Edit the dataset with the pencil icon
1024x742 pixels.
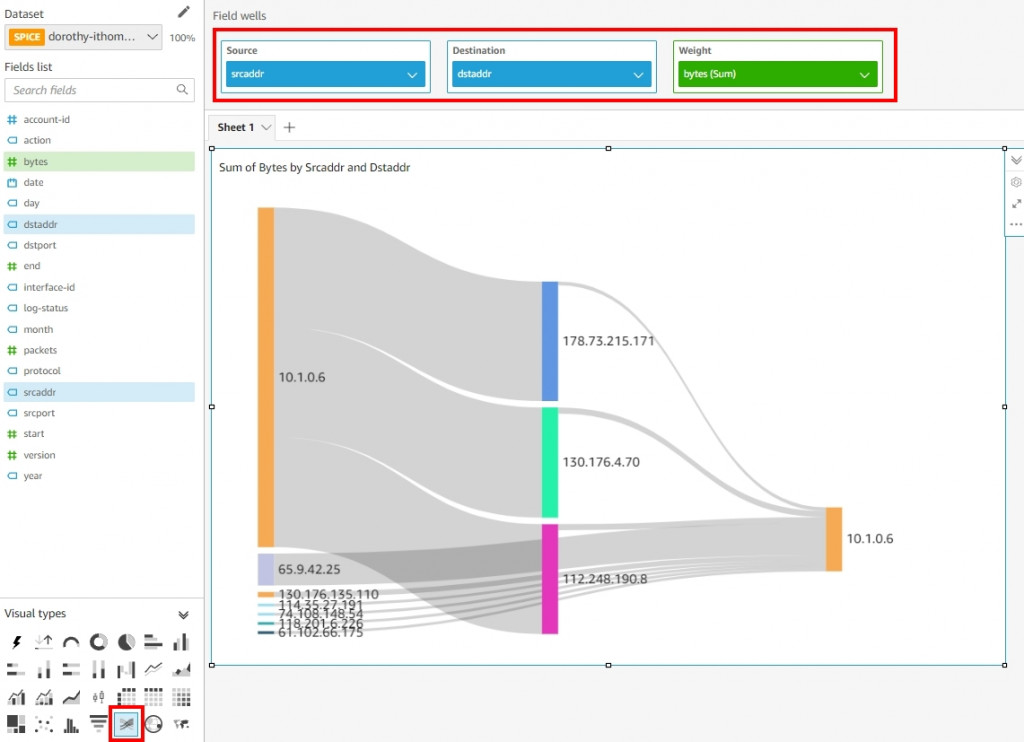click(184, 12)
